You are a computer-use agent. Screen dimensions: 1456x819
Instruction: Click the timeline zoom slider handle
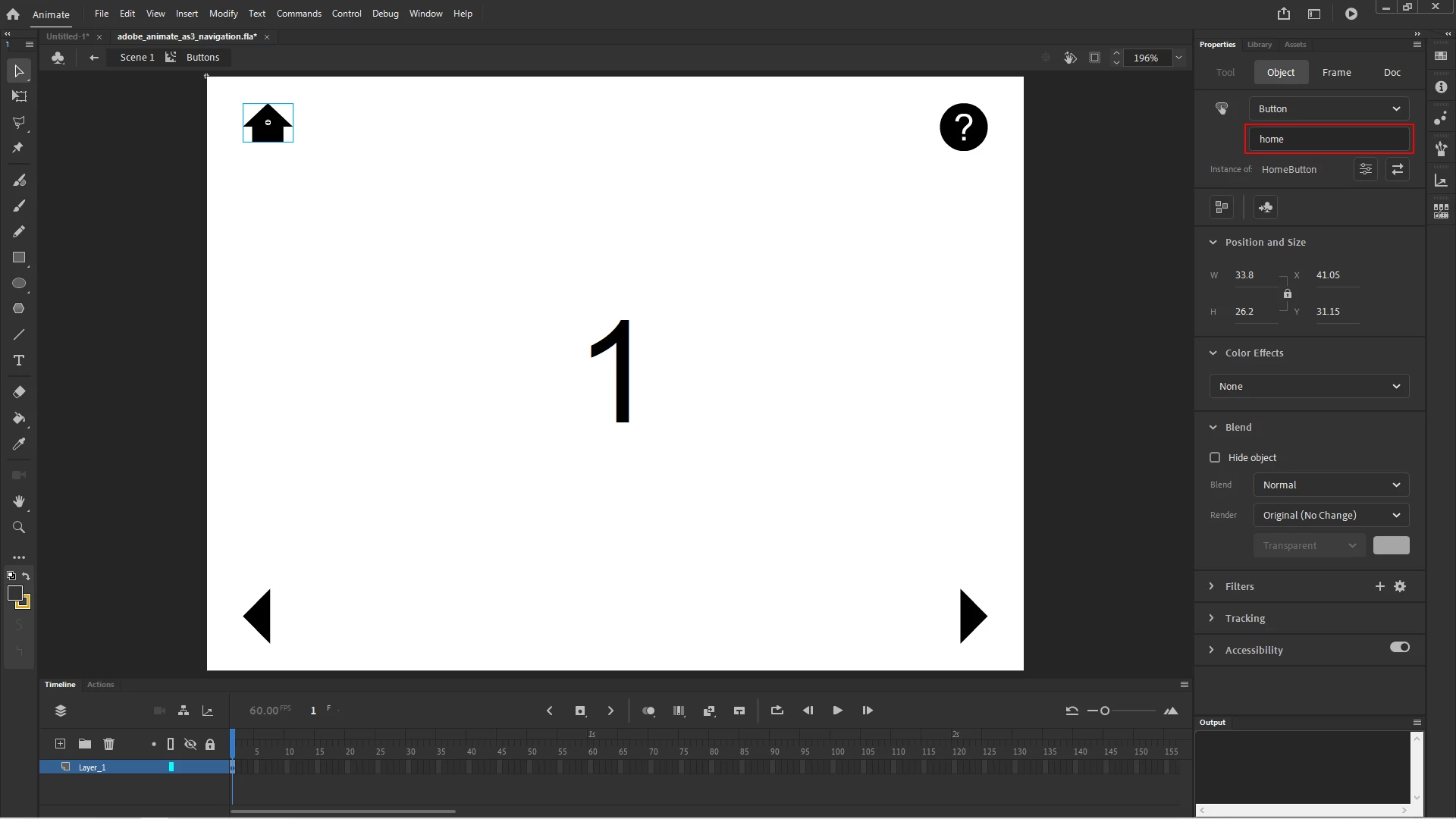point(1105,711)
